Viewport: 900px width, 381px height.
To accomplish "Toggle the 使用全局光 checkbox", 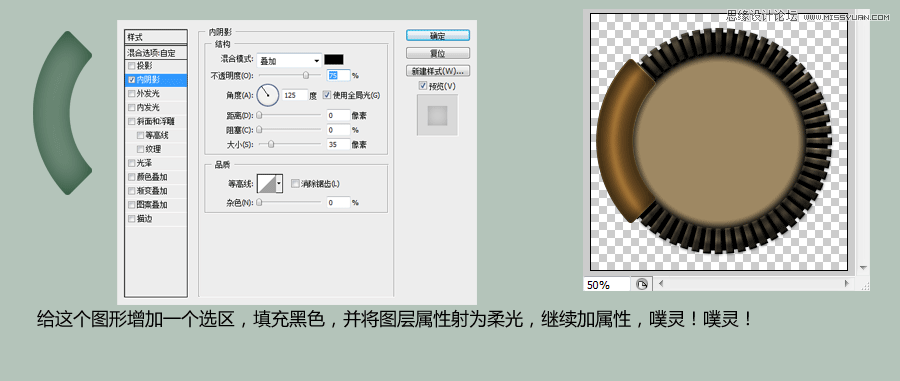I will click(x=328, y=95).
